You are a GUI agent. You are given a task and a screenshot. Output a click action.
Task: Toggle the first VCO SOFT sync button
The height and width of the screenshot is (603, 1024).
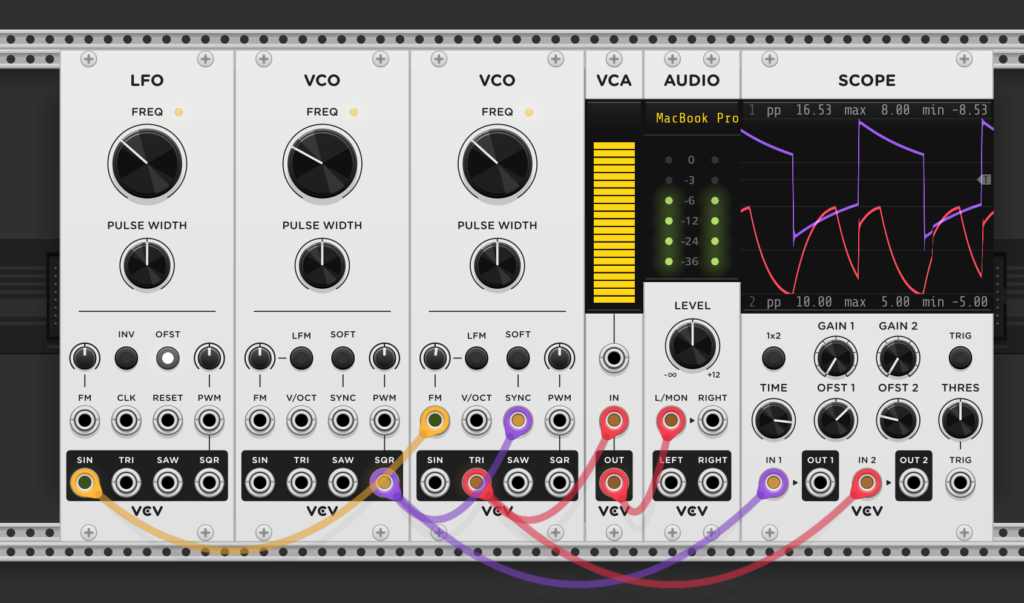[342, 358]
